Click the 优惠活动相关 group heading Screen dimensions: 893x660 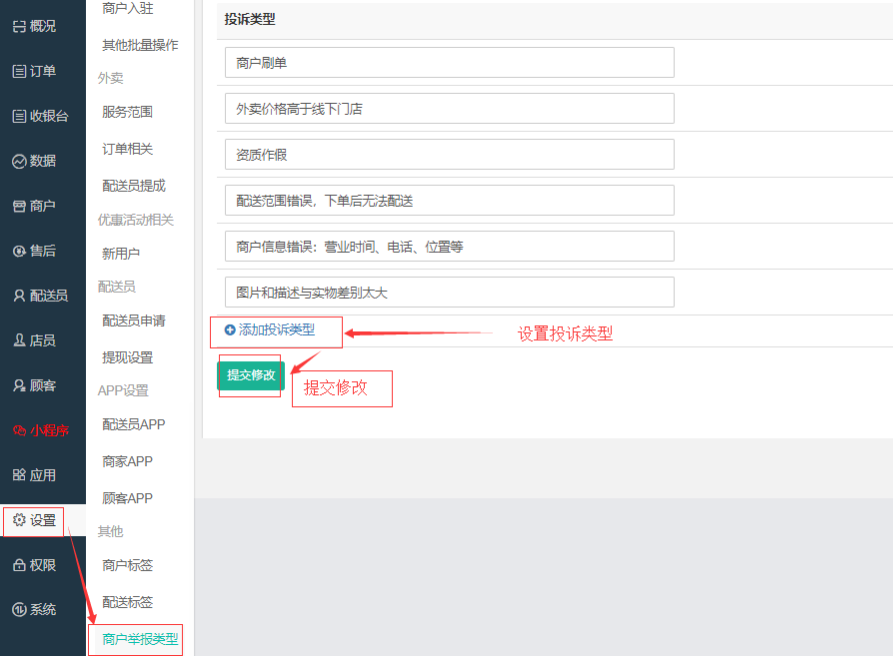pos(136,220)
